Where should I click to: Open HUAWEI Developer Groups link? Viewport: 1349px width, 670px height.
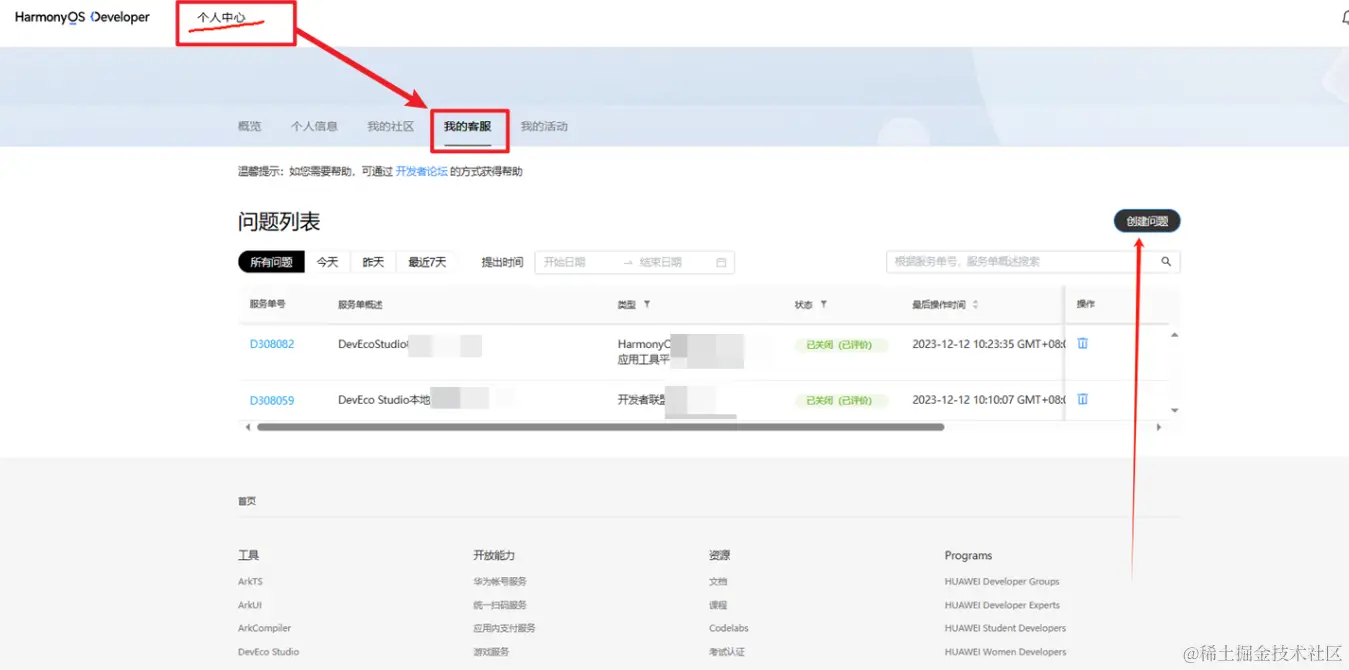(1002, 581)
